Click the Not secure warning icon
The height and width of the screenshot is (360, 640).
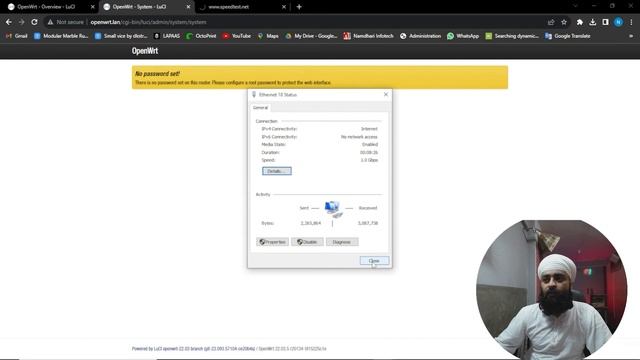coord(50,22)
